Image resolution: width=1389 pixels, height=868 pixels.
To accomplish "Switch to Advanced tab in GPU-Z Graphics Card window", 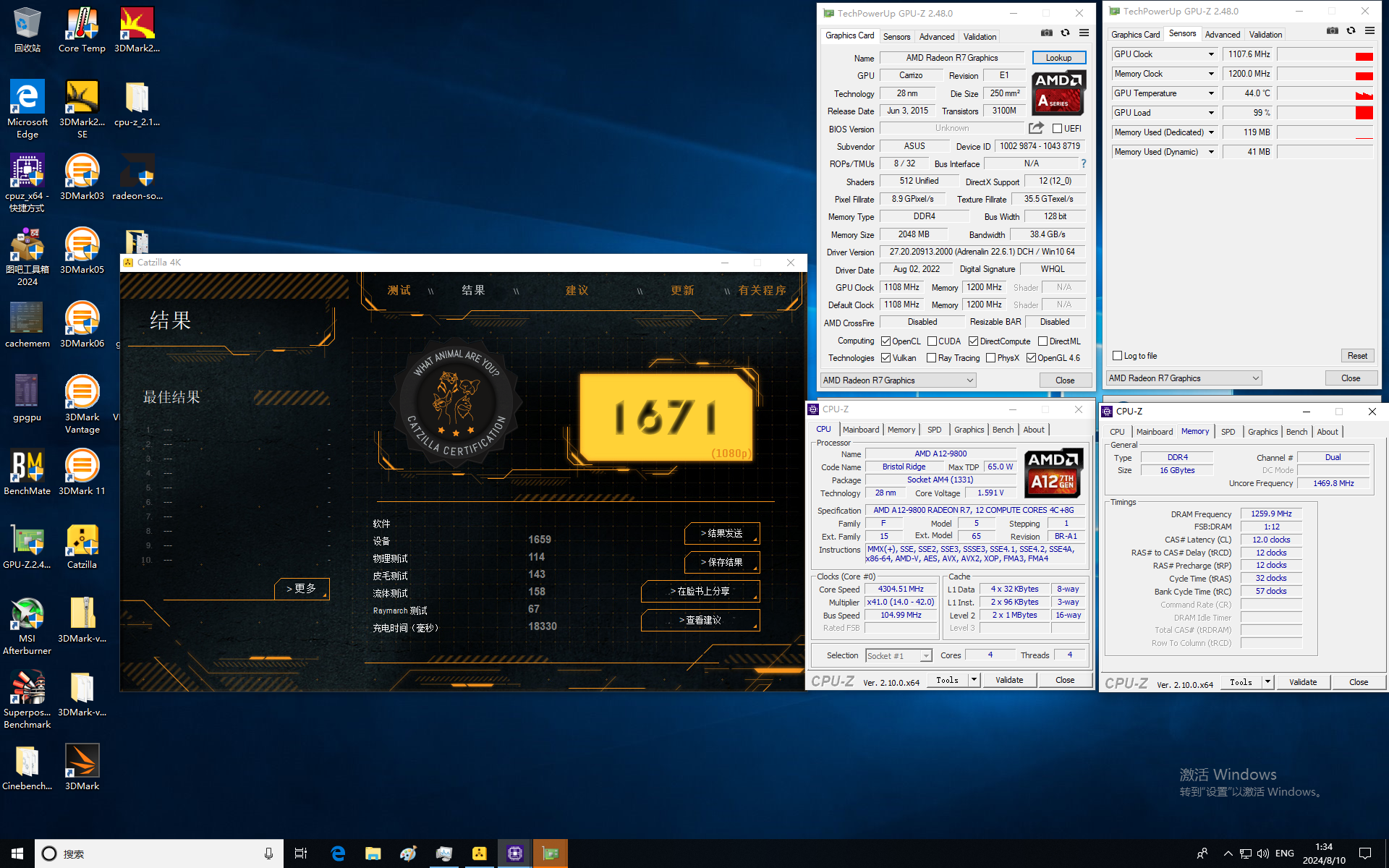I will pos(937,37).
